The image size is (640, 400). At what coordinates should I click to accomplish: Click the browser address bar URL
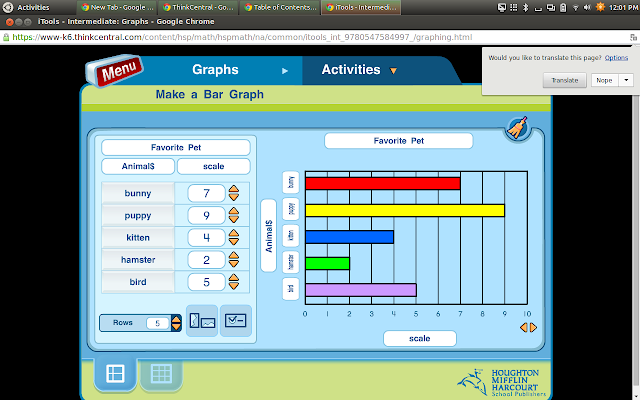click(x=242, y=37)
